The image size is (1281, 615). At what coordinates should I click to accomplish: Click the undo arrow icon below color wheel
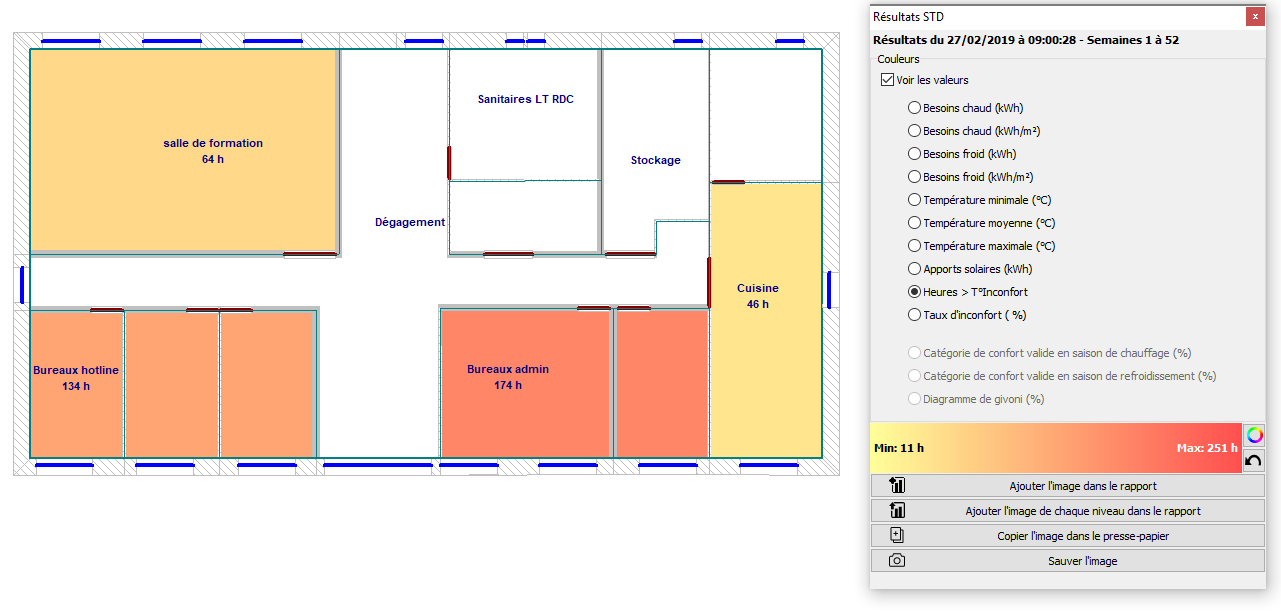pos(1254,461)
